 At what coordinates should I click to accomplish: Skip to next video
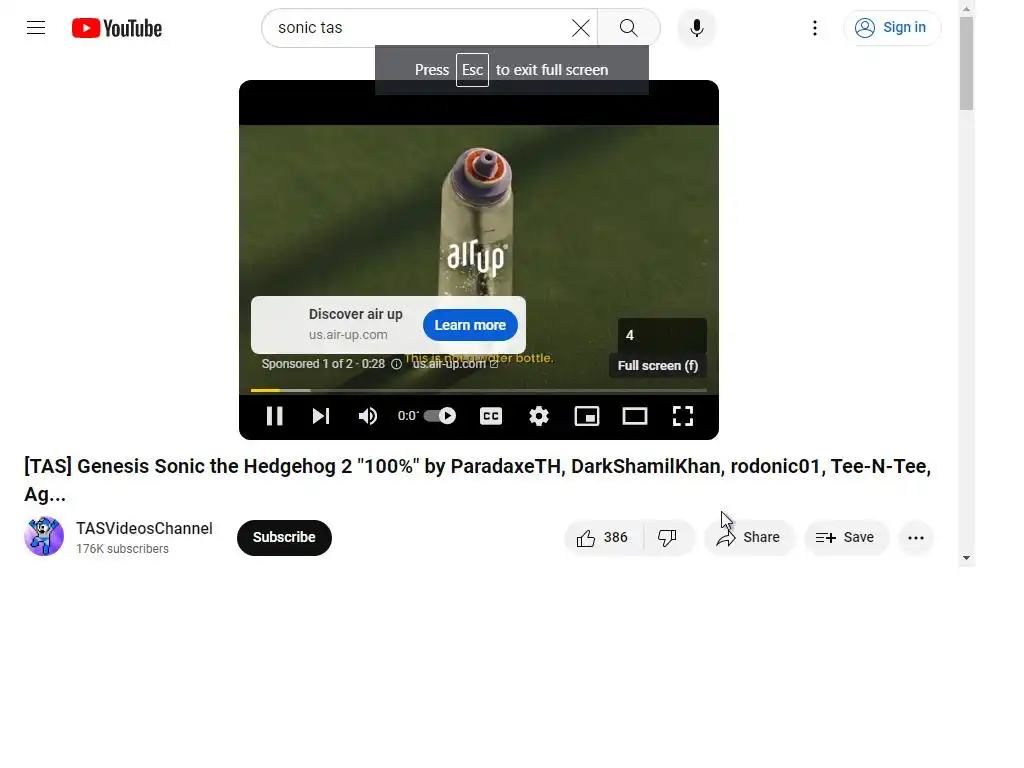321,416
